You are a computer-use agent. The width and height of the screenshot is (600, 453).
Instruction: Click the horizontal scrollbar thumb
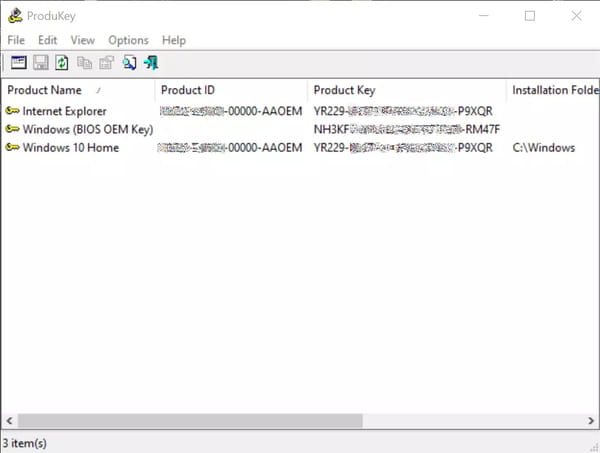[190, 421]
